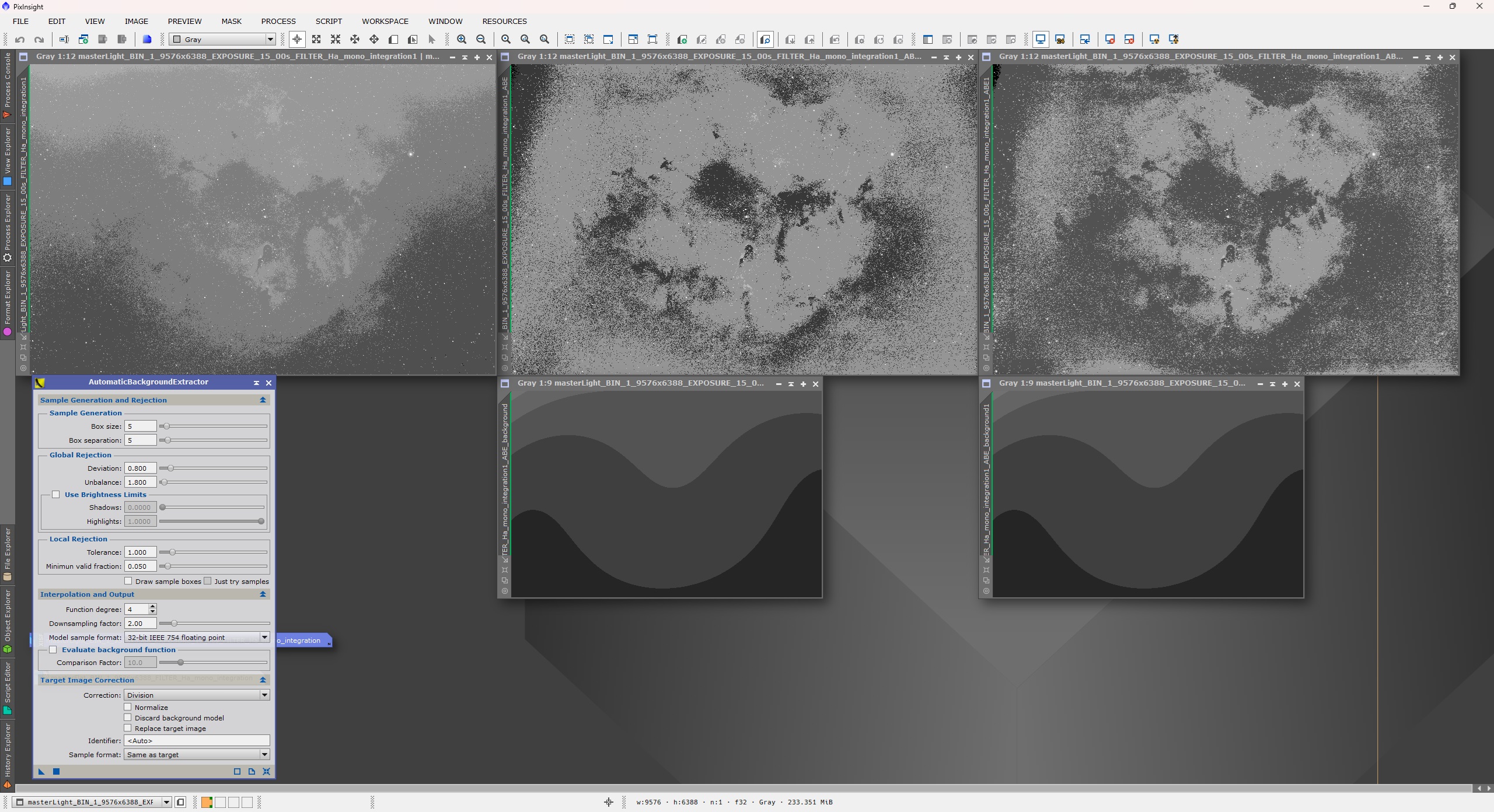Select the Readout mode crosshair tool

tap(297, 40)
